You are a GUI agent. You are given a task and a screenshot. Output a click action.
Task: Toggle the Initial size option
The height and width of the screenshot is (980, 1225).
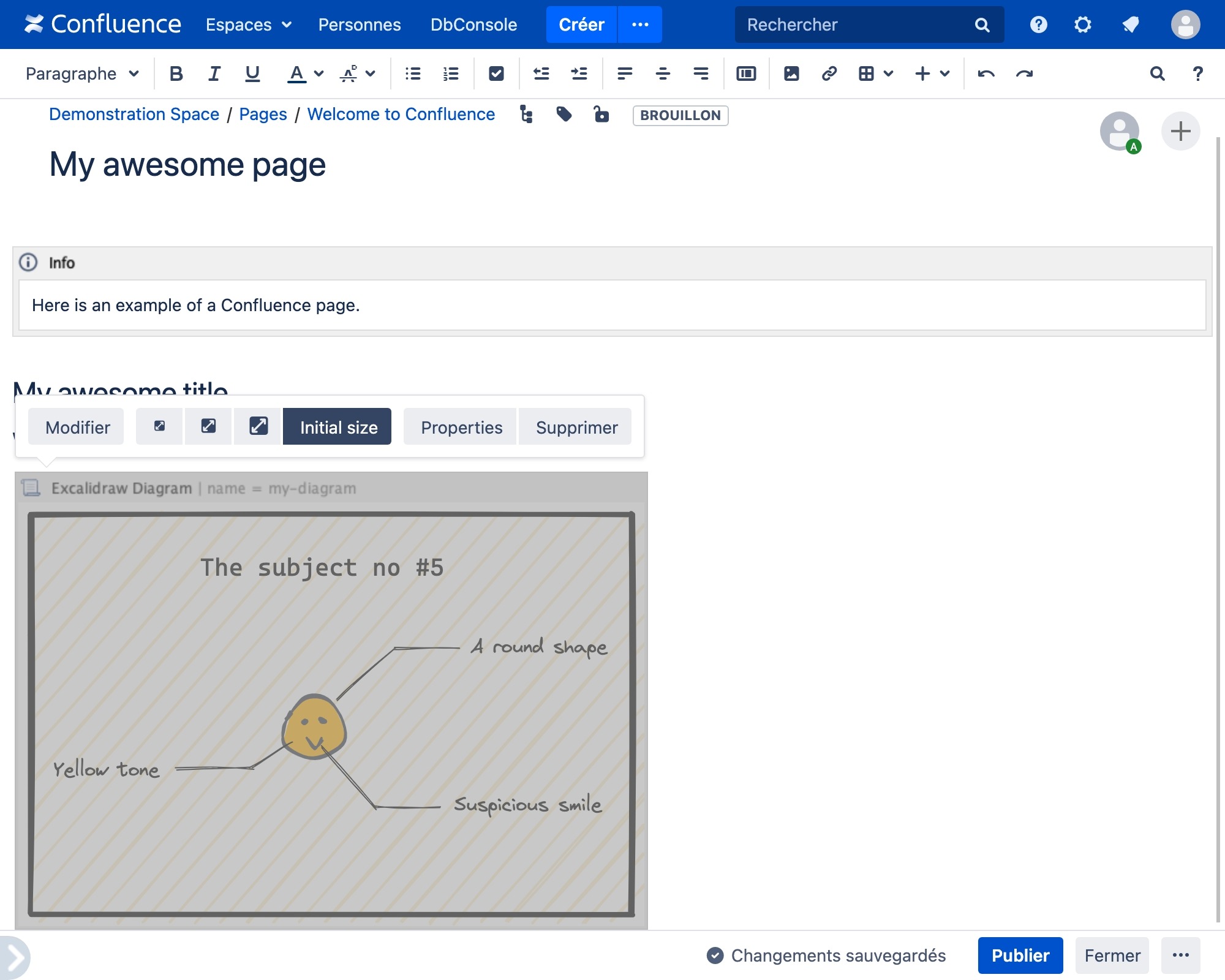tap(337, 427)
